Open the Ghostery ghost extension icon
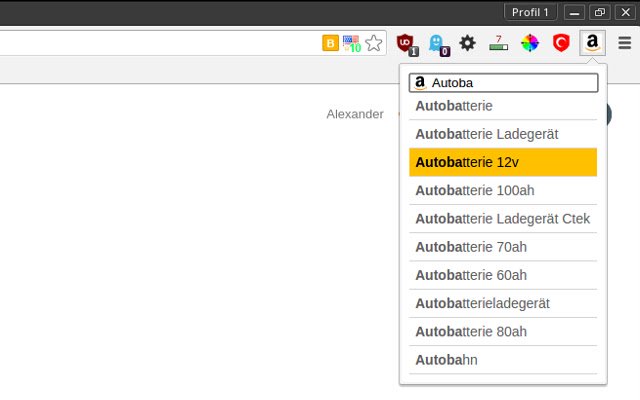This screenshot has height=400, width=640. coord(438,44)
